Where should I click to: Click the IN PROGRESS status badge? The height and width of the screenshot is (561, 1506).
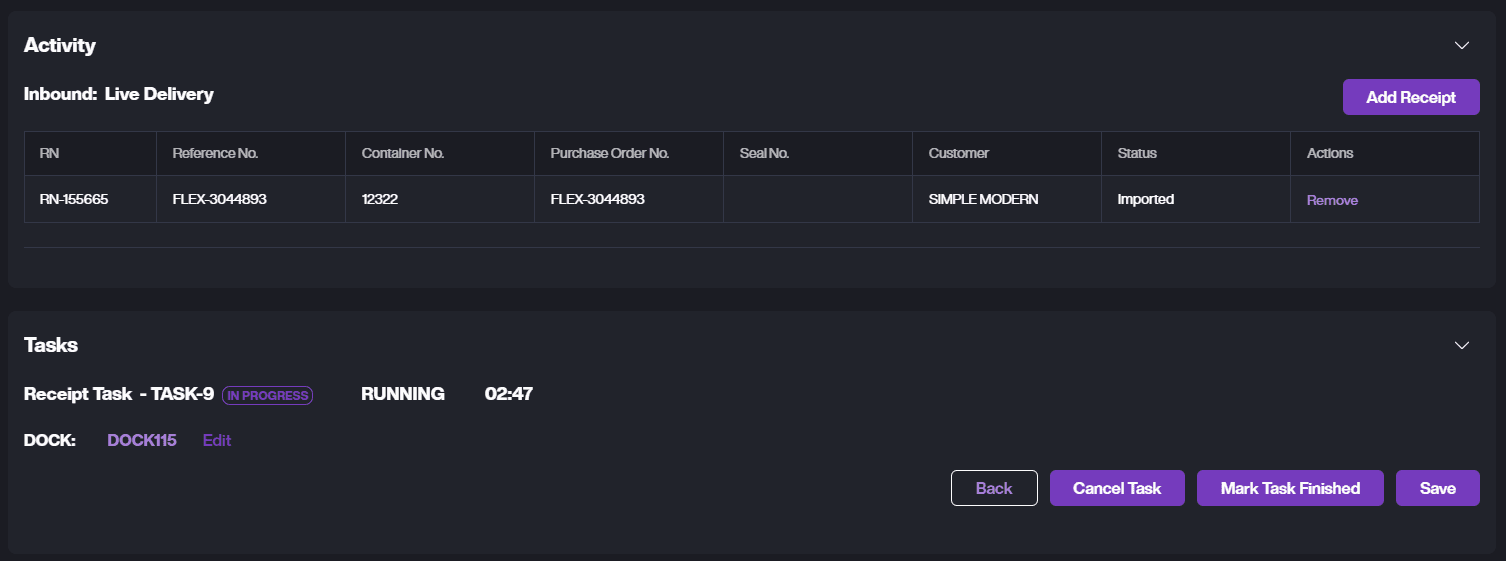tap(267, 395)
